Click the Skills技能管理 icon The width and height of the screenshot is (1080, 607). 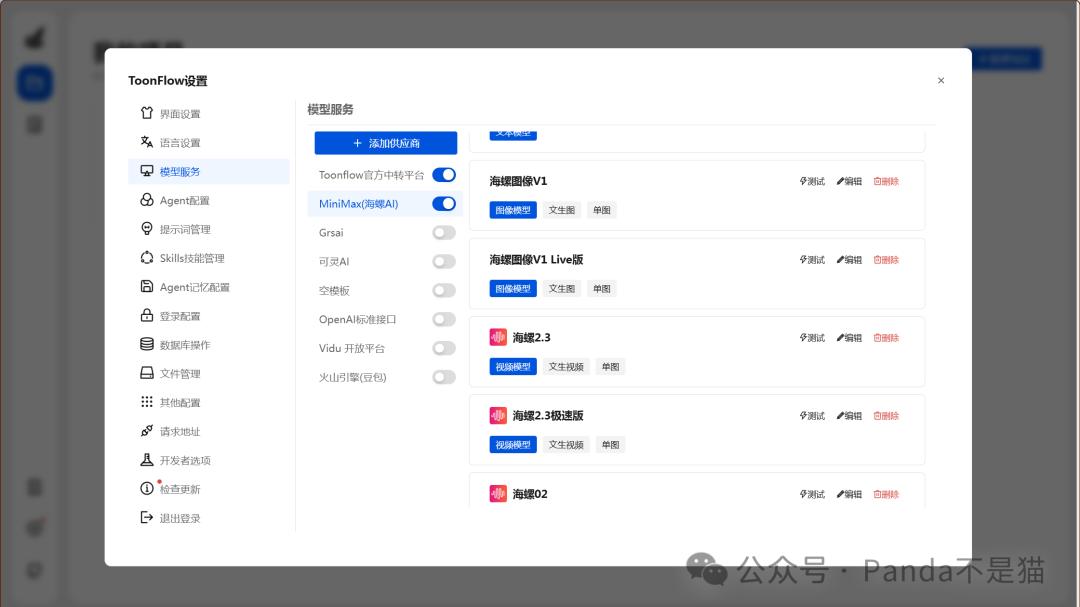coord(147,258)
